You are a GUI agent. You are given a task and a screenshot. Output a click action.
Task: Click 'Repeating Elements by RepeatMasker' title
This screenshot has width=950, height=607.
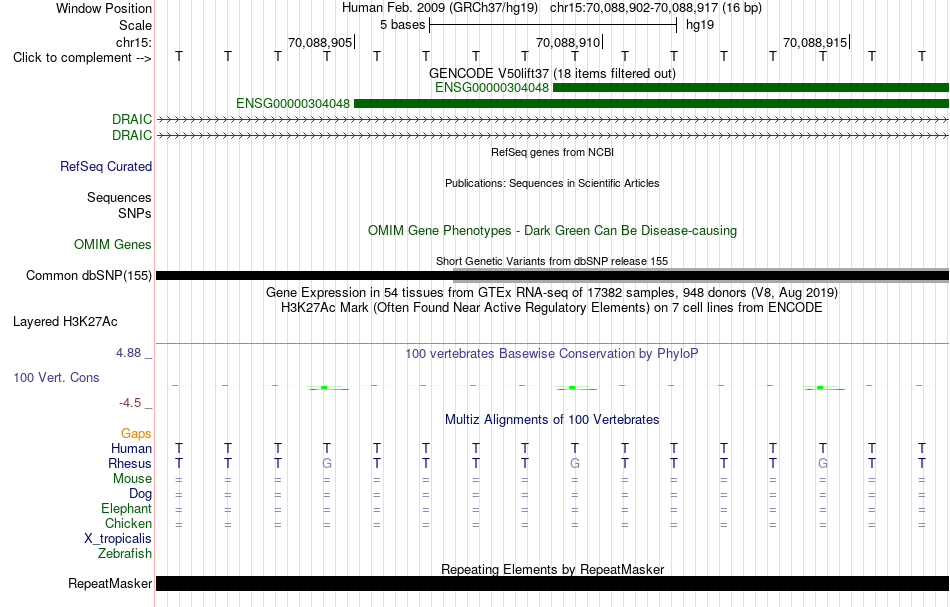pos(552,569)
